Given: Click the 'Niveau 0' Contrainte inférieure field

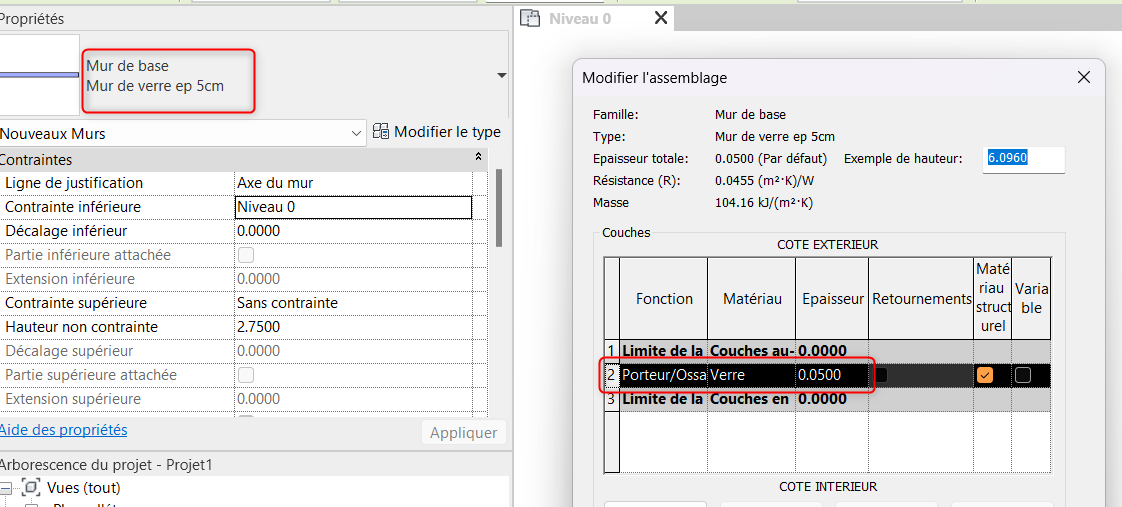Looking at the screenshot, I should point(353,207).
